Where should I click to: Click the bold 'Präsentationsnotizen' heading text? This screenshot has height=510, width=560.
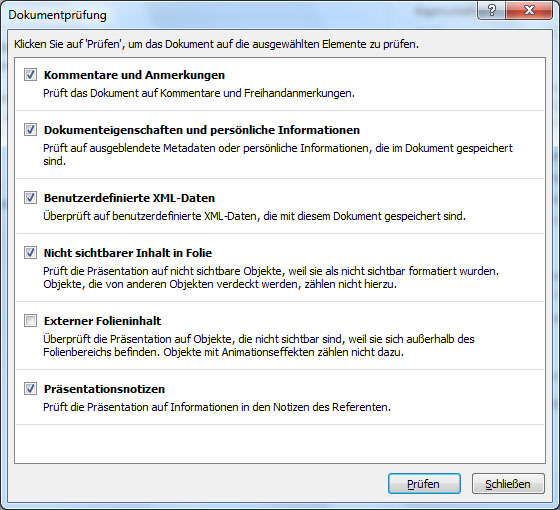[x=104, y=389]
